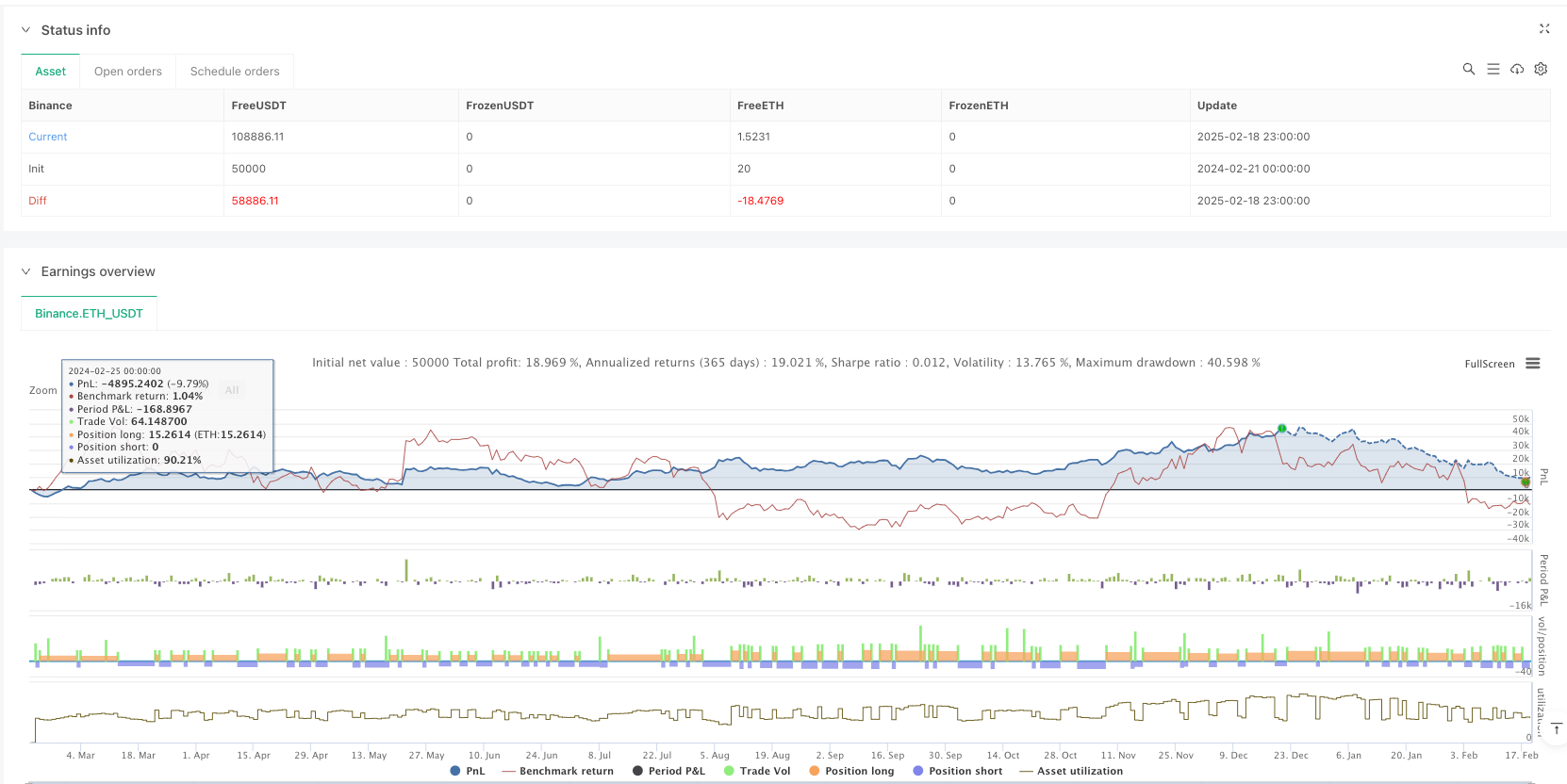Click the 2024-02-21 00:00:00 timestamp
Viewport: 1567px width, 784px height.
pyautogui.click(x=1253, y=169)
